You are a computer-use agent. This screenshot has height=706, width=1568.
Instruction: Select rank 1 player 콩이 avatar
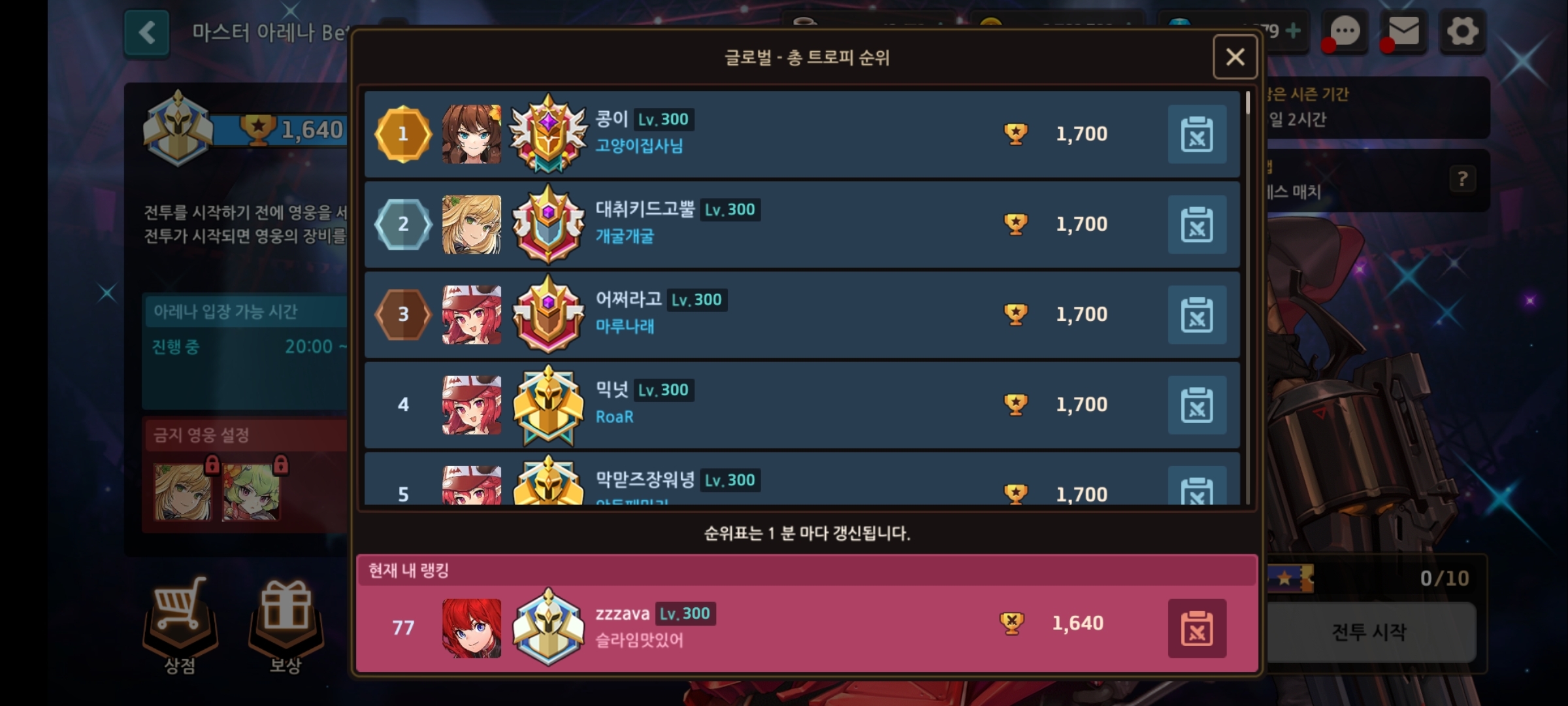(472, 134)
